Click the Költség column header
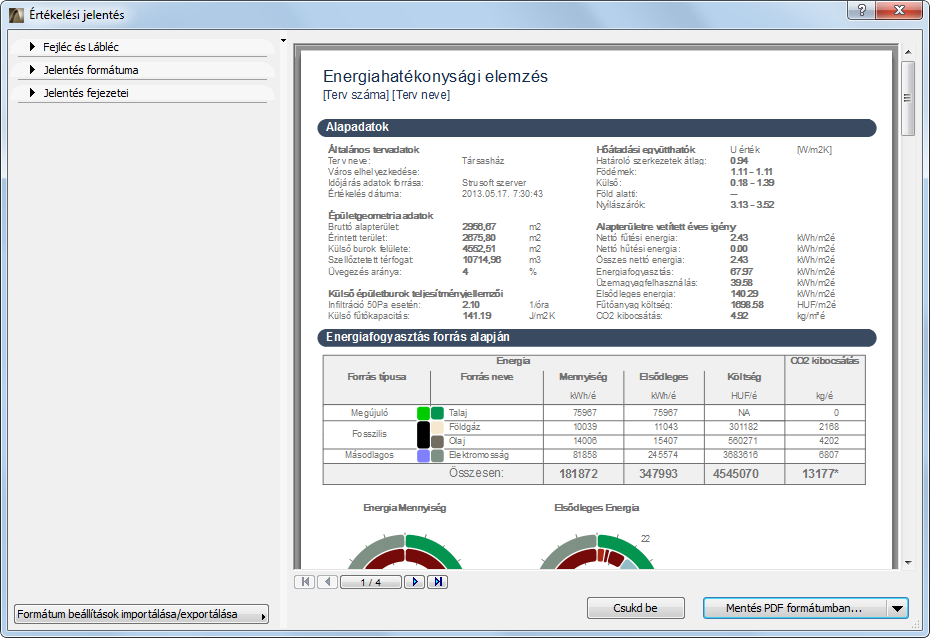The image size is (930, 638). click(744, 377)
